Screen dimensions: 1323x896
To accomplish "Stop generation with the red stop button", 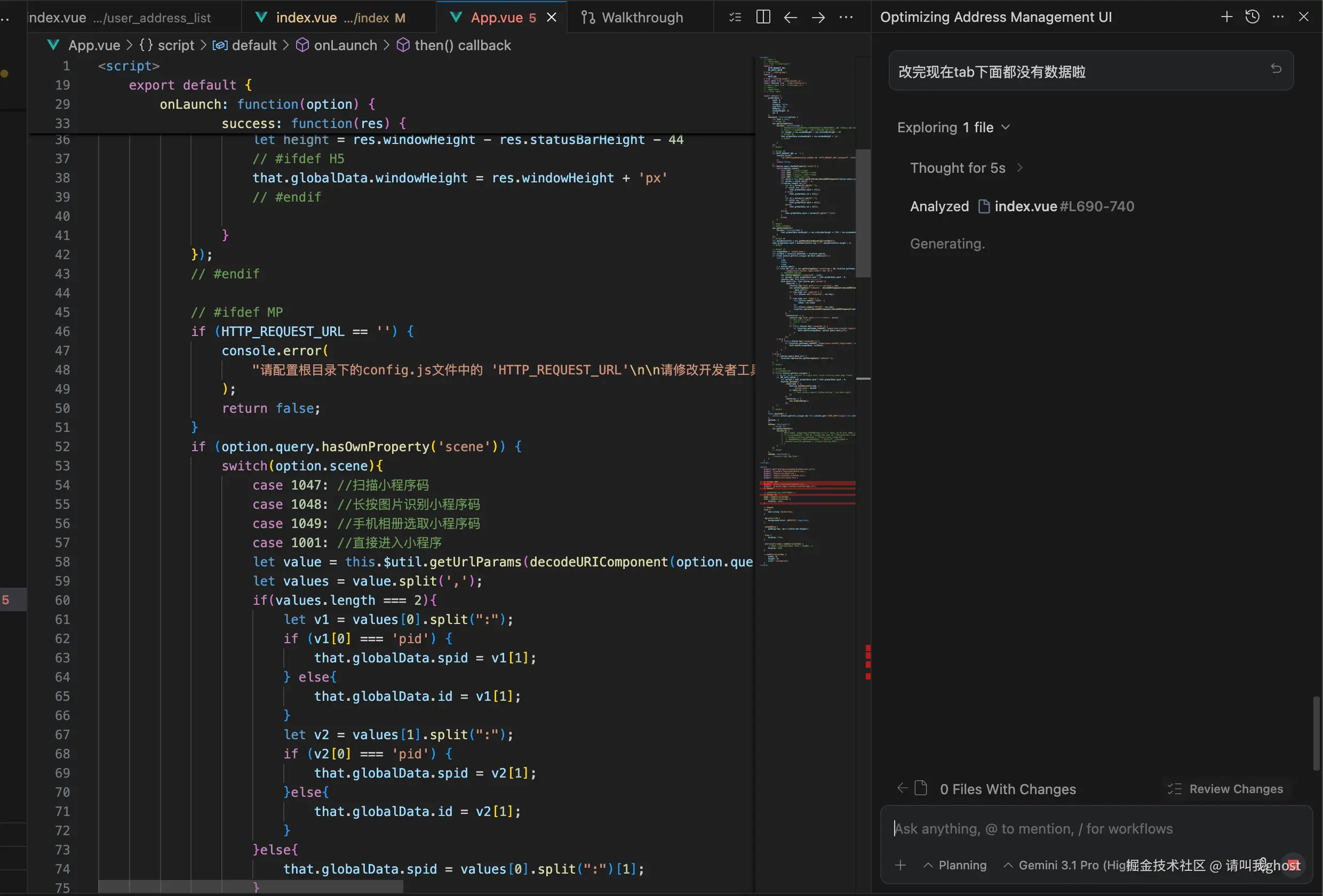I will (x=1294, y=864).
